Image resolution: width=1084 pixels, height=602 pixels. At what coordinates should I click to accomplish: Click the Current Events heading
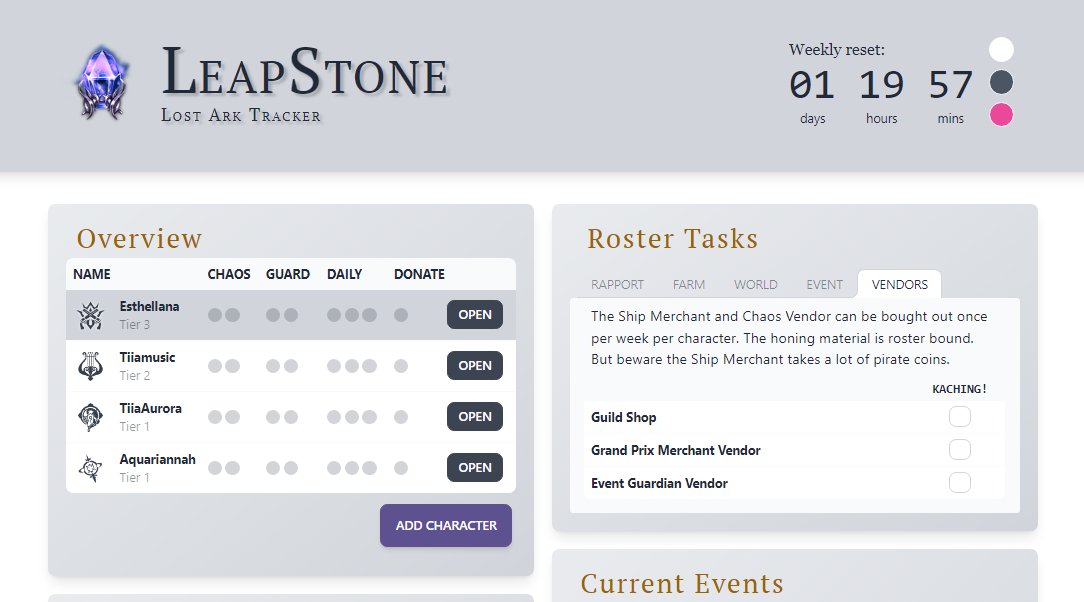click(x=682, y=583)
